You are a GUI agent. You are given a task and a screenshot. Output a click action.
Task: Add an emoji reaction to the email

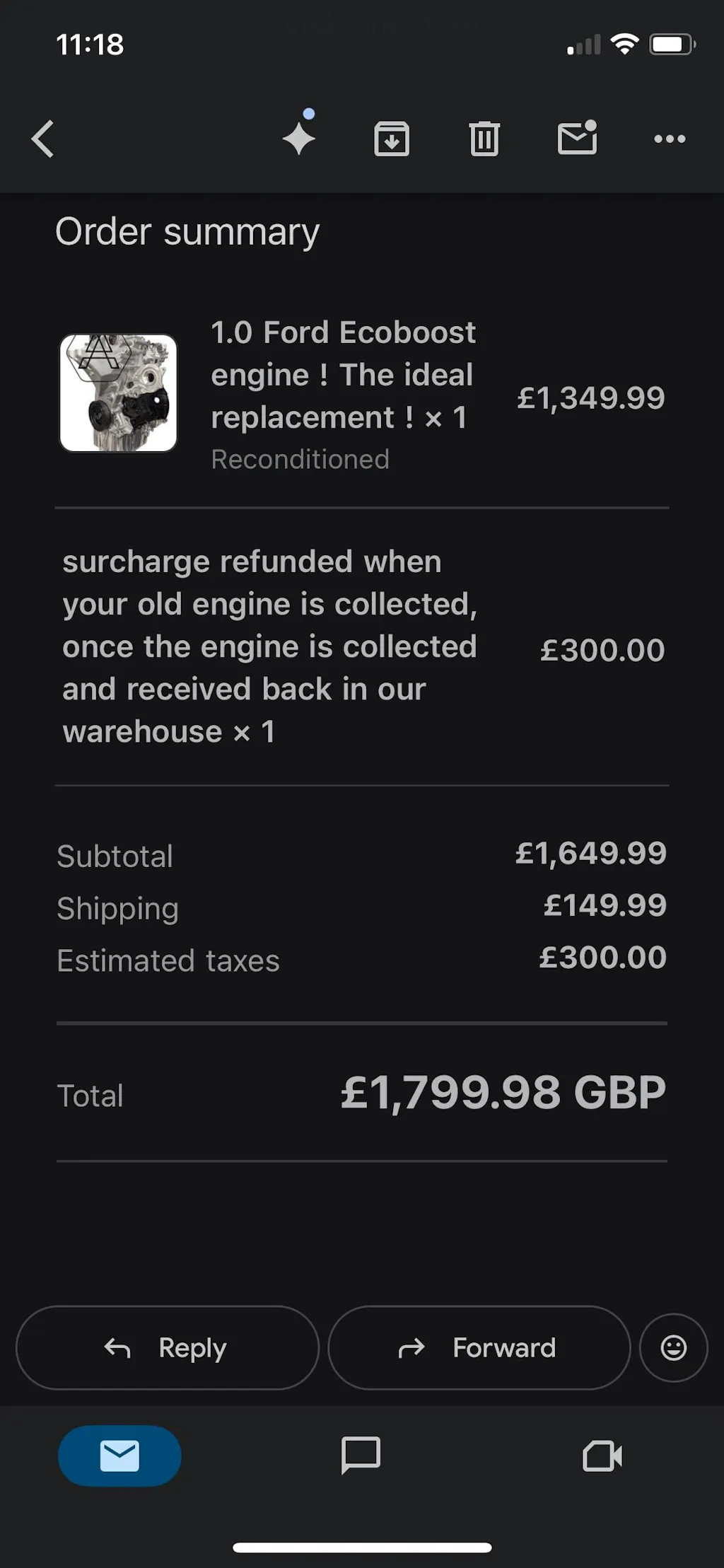click(x=673, y=1347)
